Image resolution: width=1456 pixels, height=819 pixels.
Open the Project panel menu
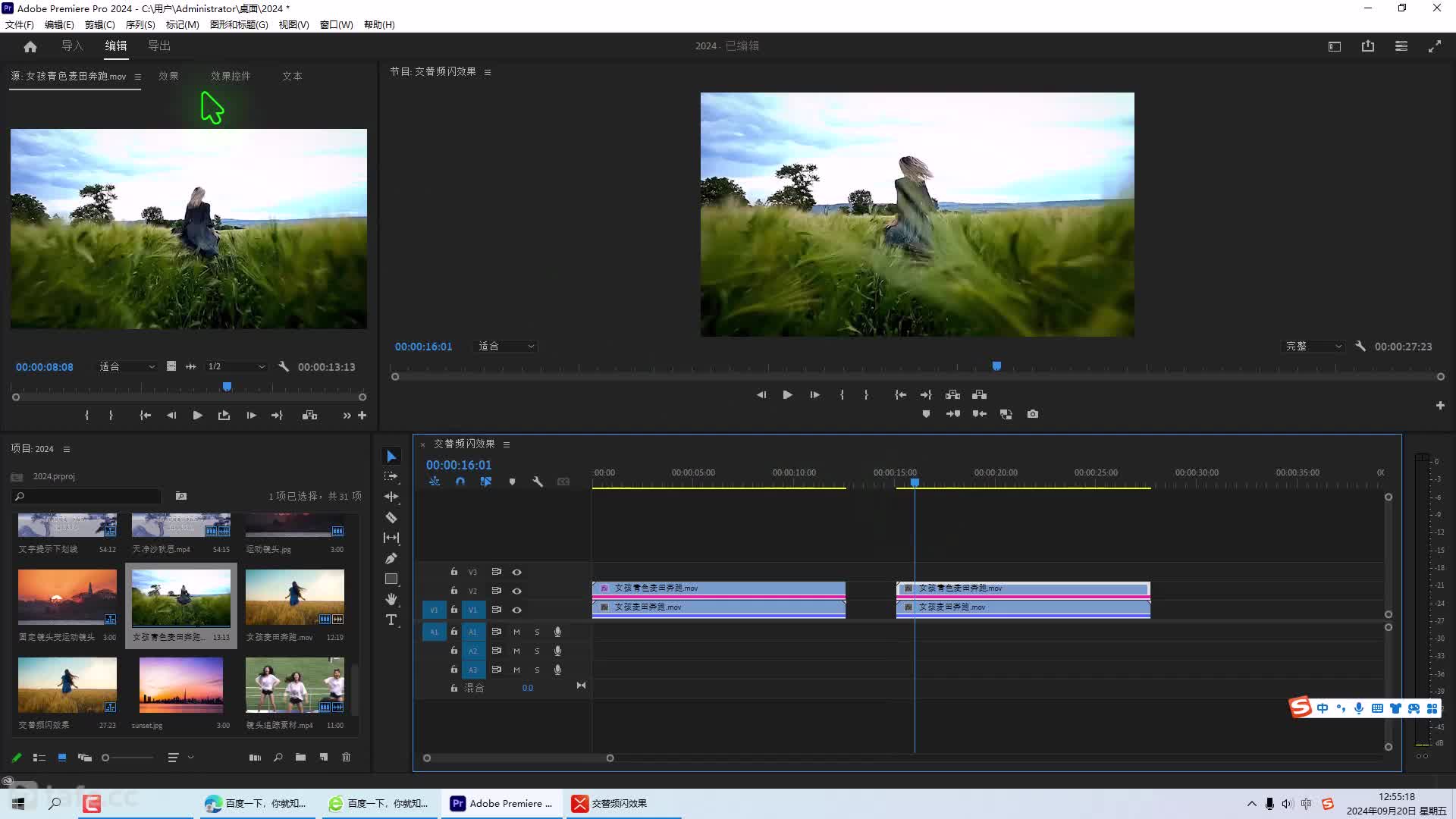[x=67, y=449]
